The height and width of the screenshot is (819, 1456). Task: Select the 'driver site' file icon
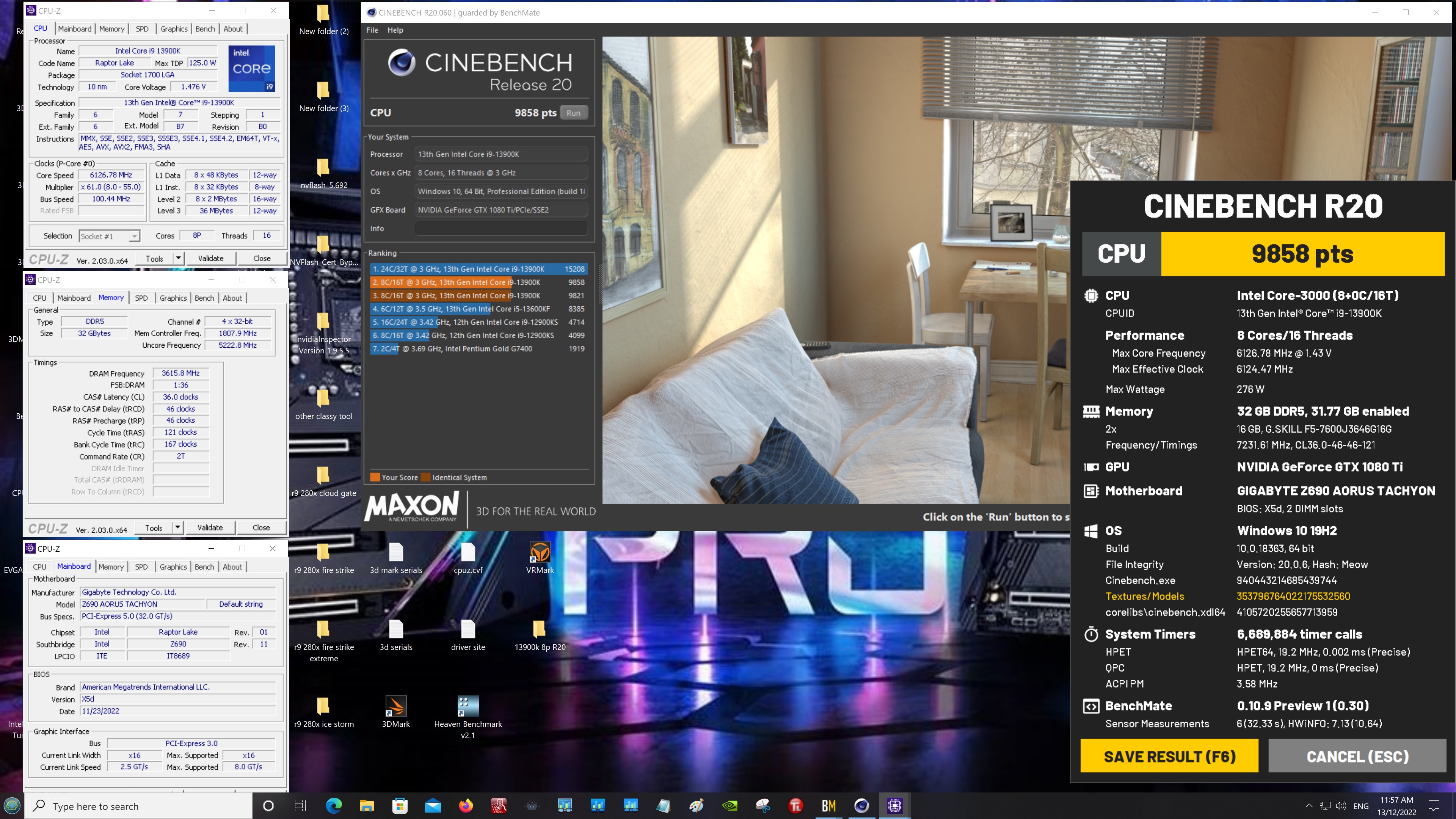pos(468,635)
